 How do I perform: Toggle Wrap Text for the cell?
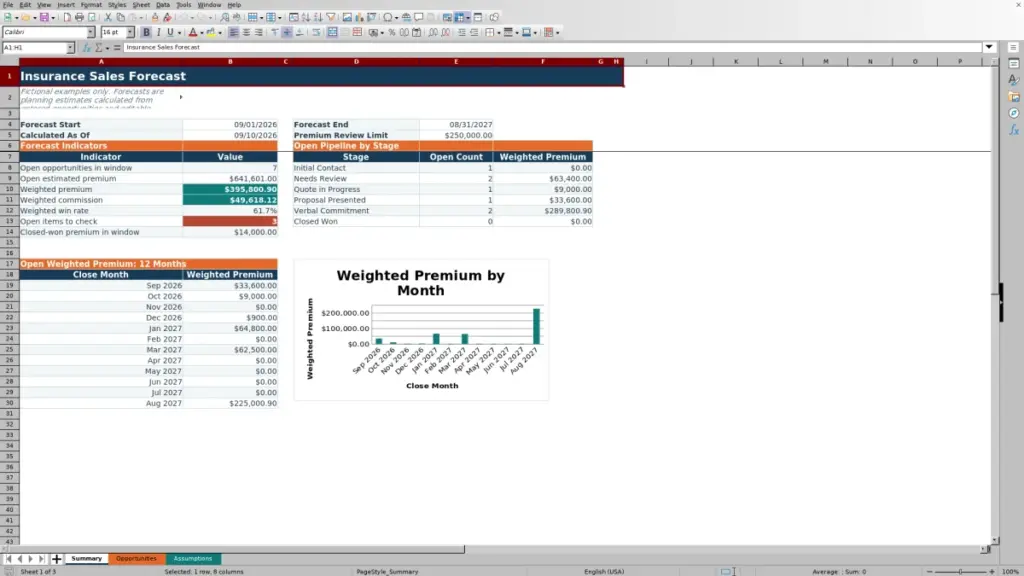coord(316,33)
